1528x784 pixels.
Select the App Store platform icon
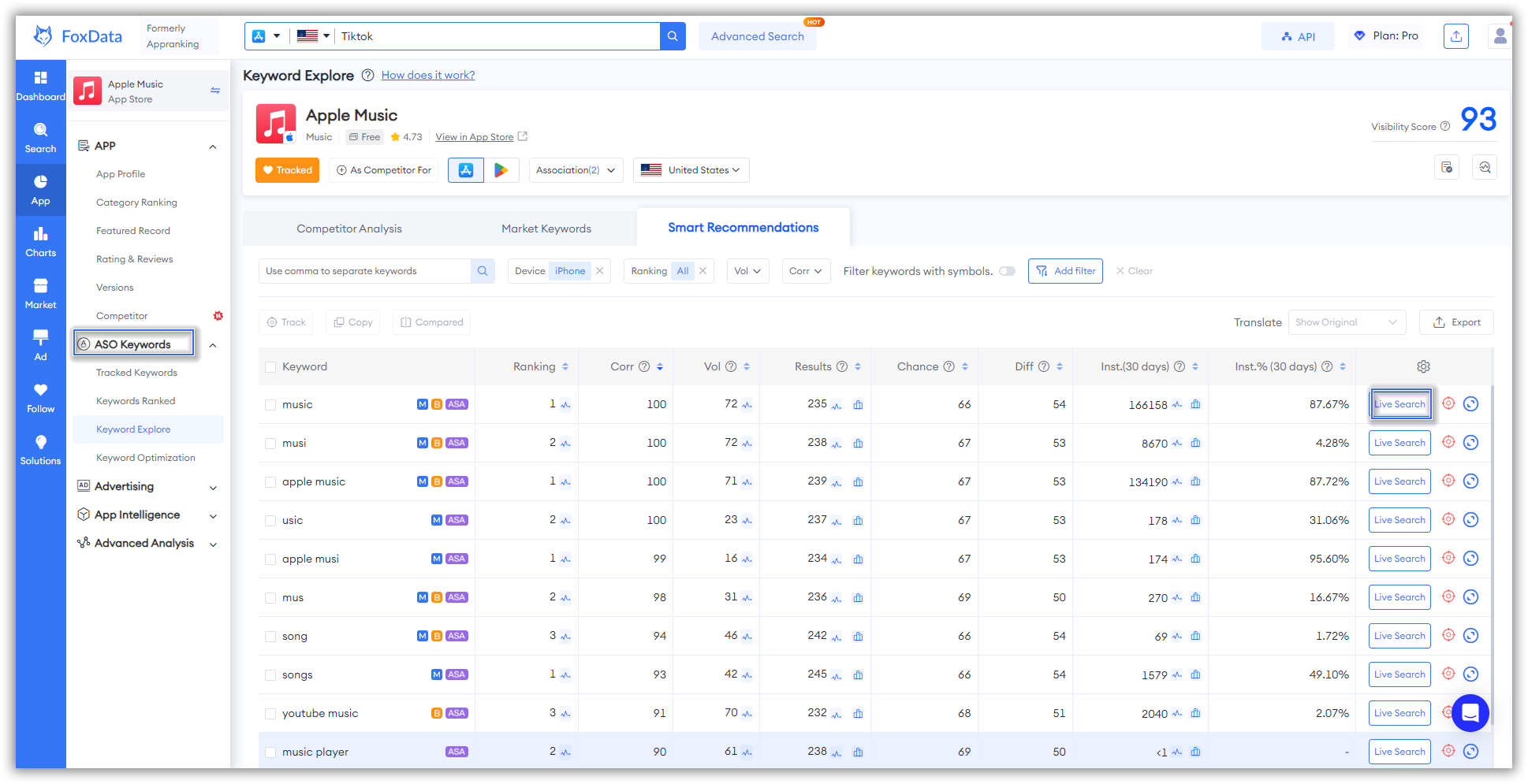(x=466, y=170)
